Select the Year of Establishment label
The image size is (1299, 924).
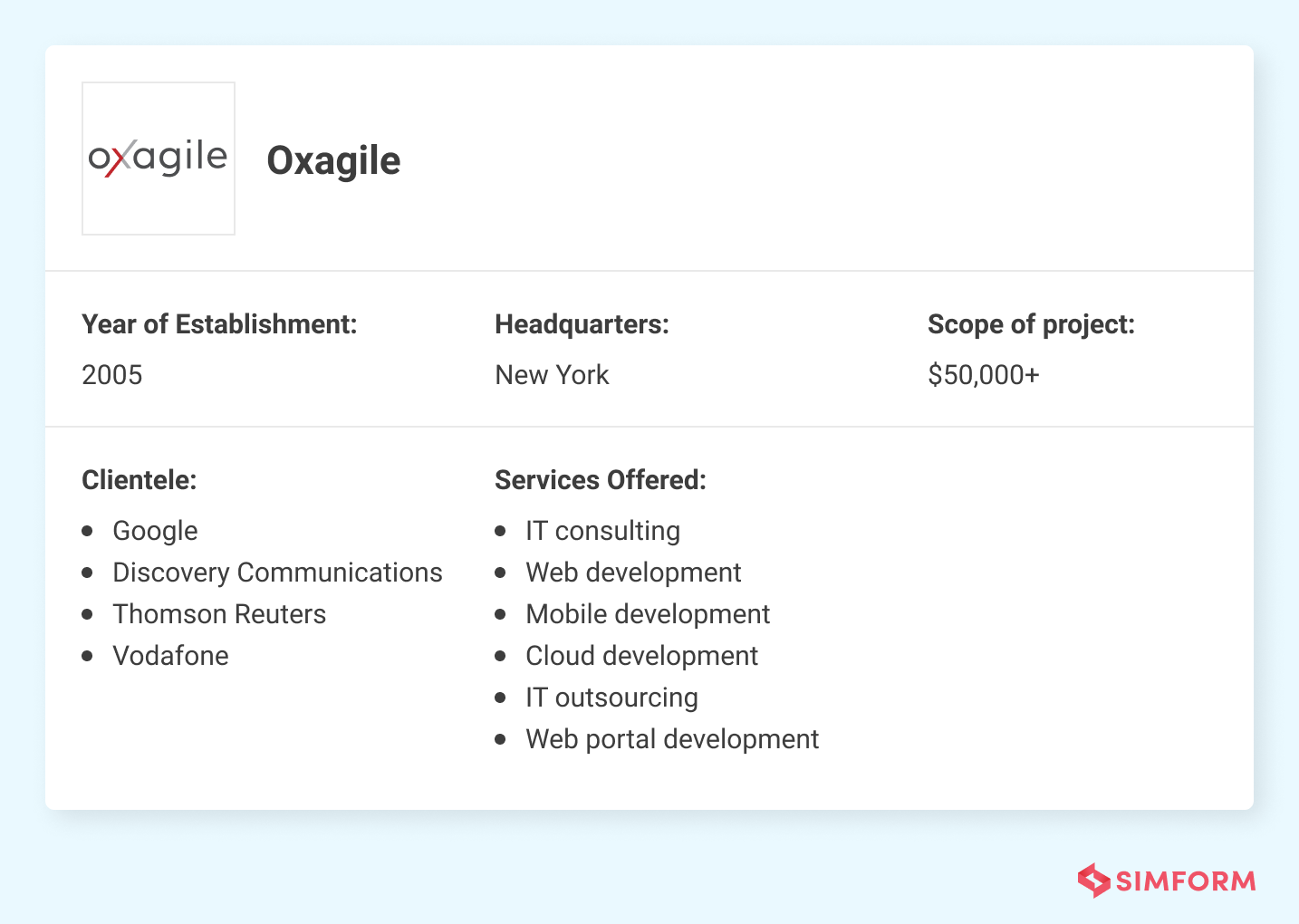coord(219,324)
